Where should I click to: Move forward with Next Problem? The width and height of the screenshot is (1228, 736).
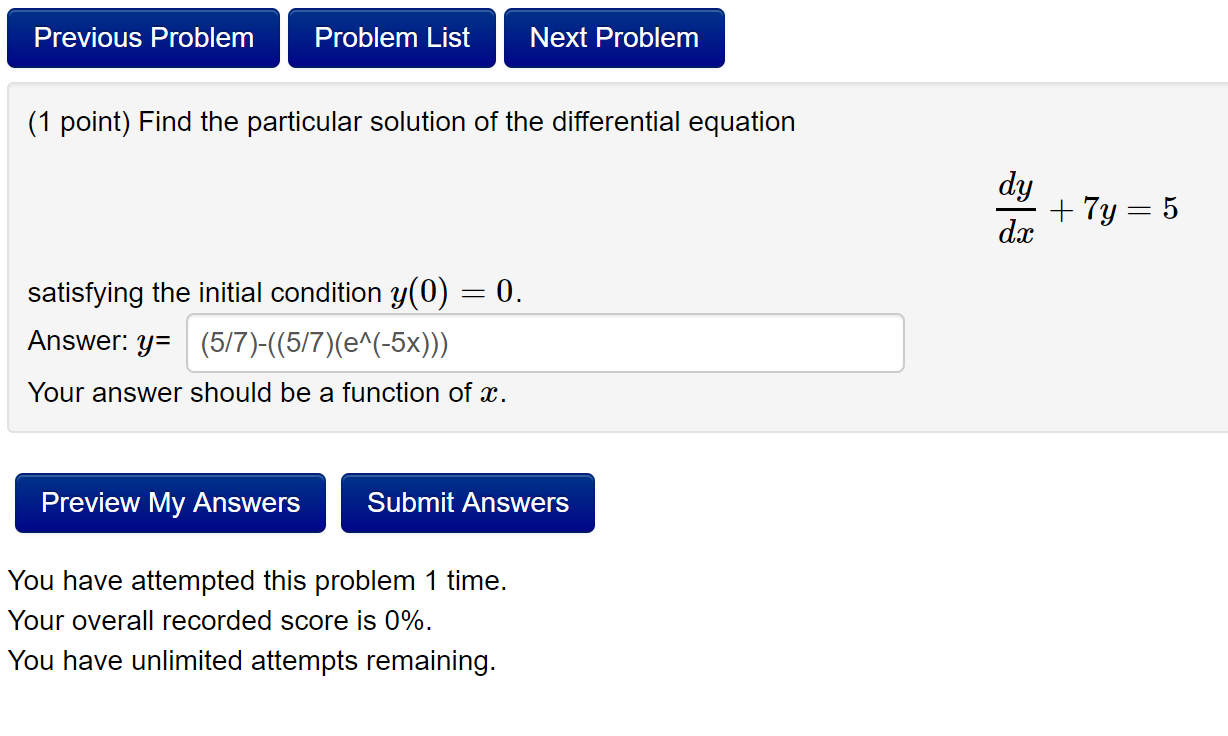[613, 37]
